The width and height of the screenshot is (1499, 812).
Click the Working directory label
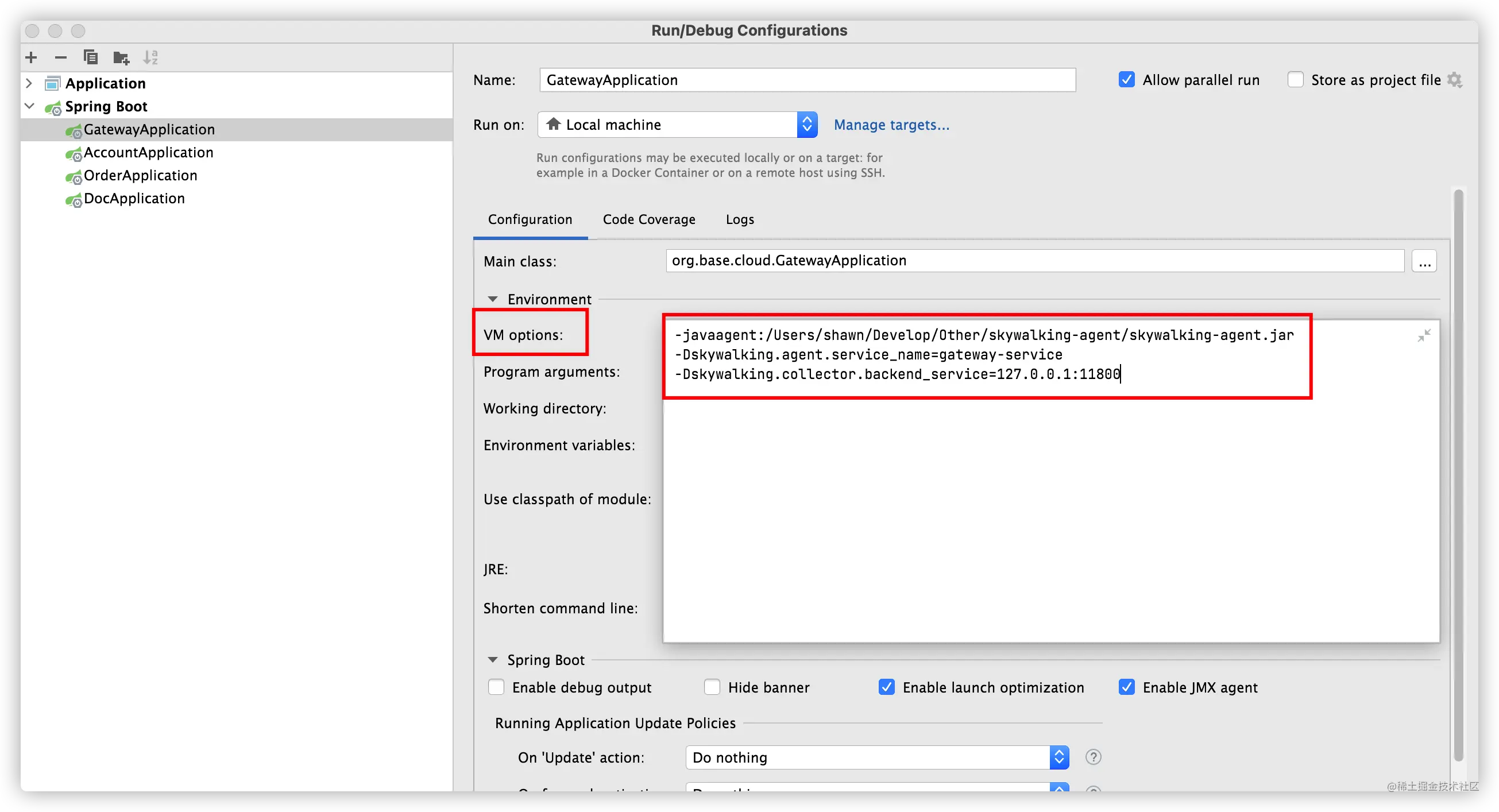(544, 409)
